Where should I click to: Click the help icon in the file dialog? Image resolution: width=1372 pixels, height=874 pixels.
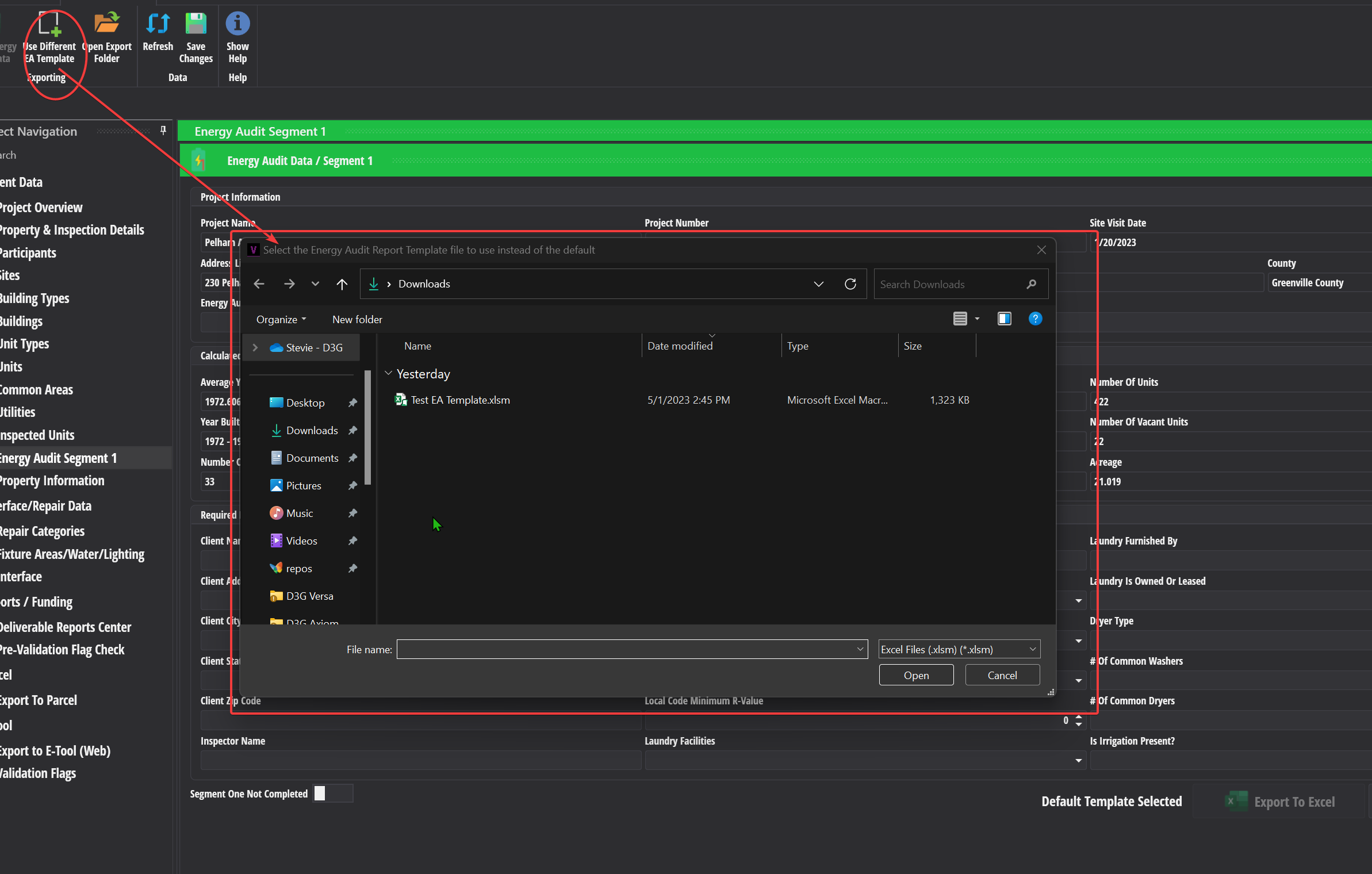coord(1035,319)
